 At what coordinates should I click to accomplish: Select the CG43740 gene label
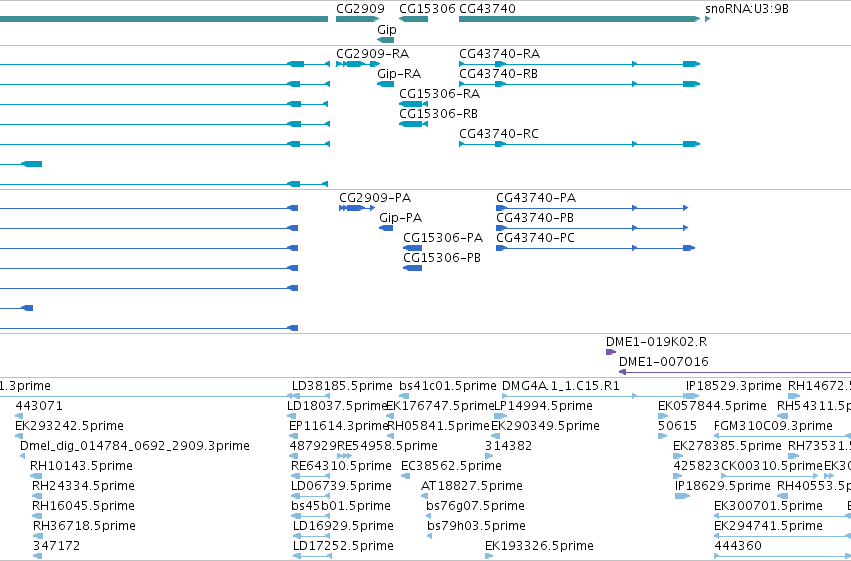click(487, 9)
